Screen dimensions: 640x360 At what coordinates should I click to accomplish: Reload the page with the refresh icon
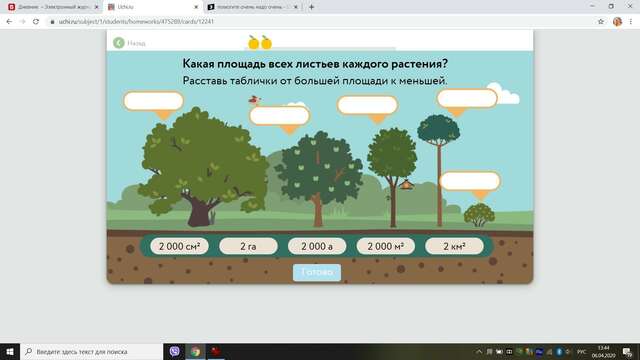click(36, 22)
